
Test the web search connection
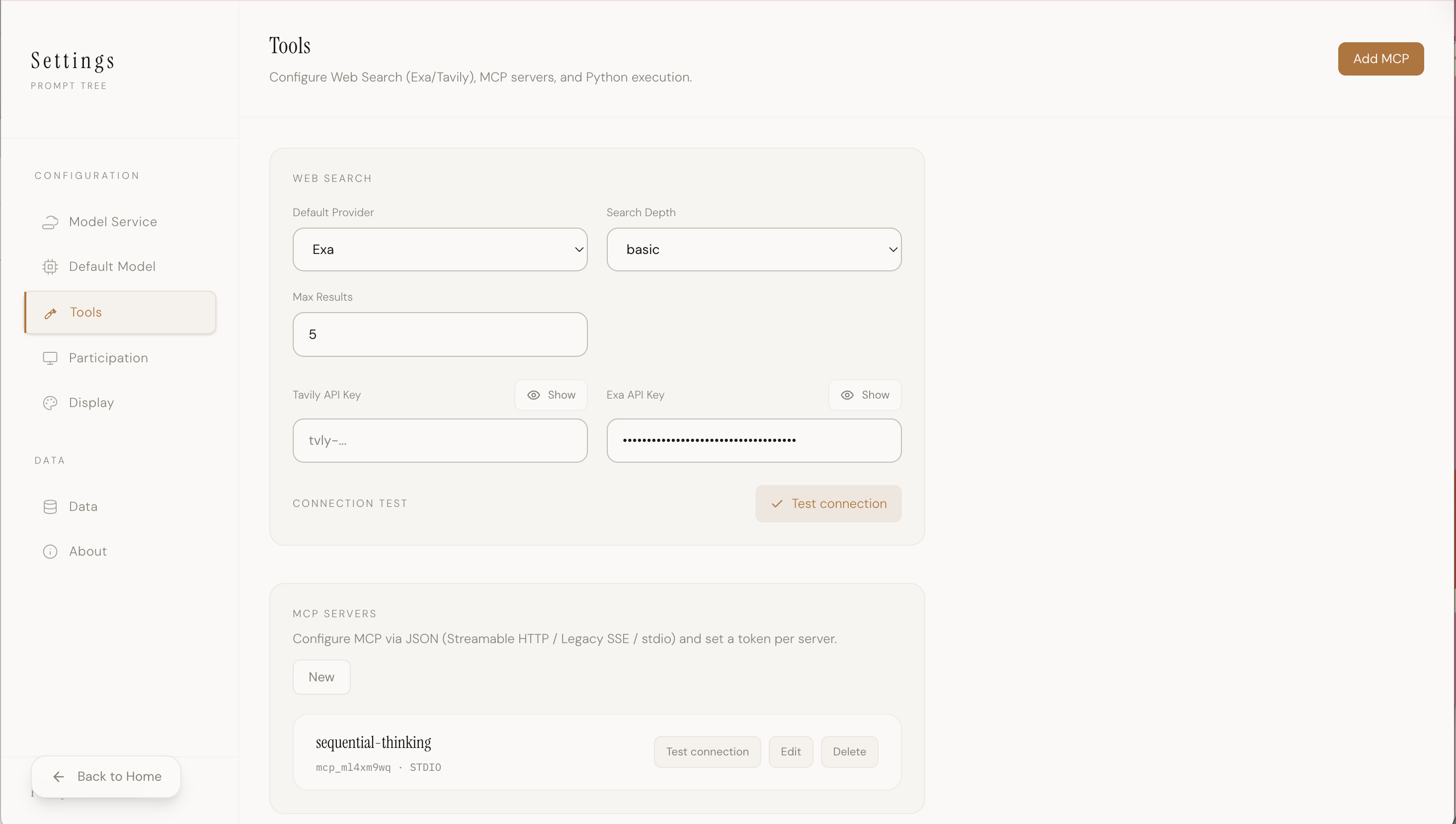pos(828,503)
